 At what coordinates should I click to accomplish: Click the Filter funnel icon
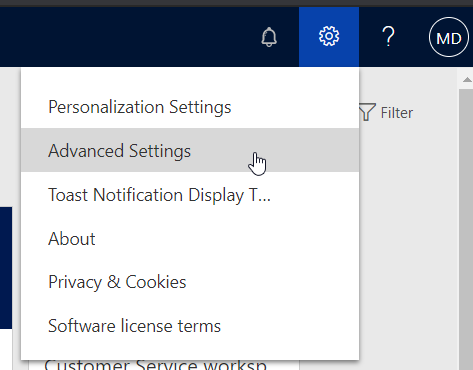367,112
